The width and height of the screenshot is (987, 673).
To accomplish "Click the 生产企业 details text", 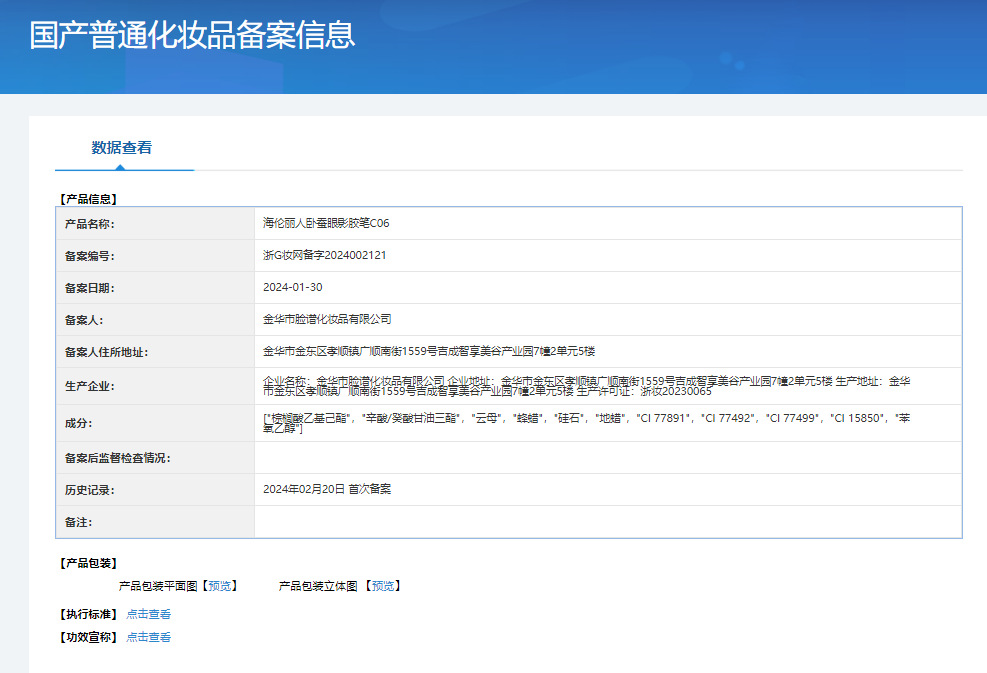I will click(587, 386).
